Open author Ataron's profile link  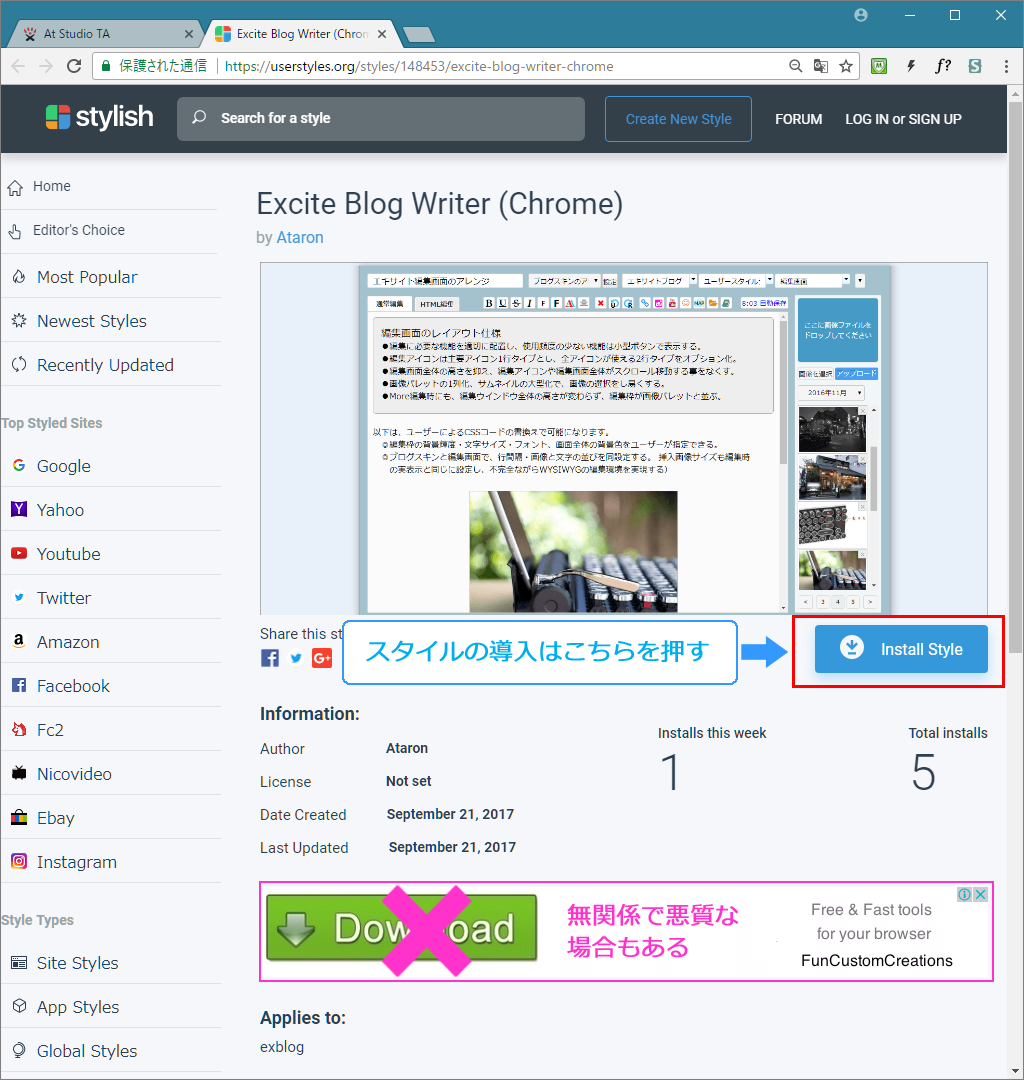coord(300,238)
